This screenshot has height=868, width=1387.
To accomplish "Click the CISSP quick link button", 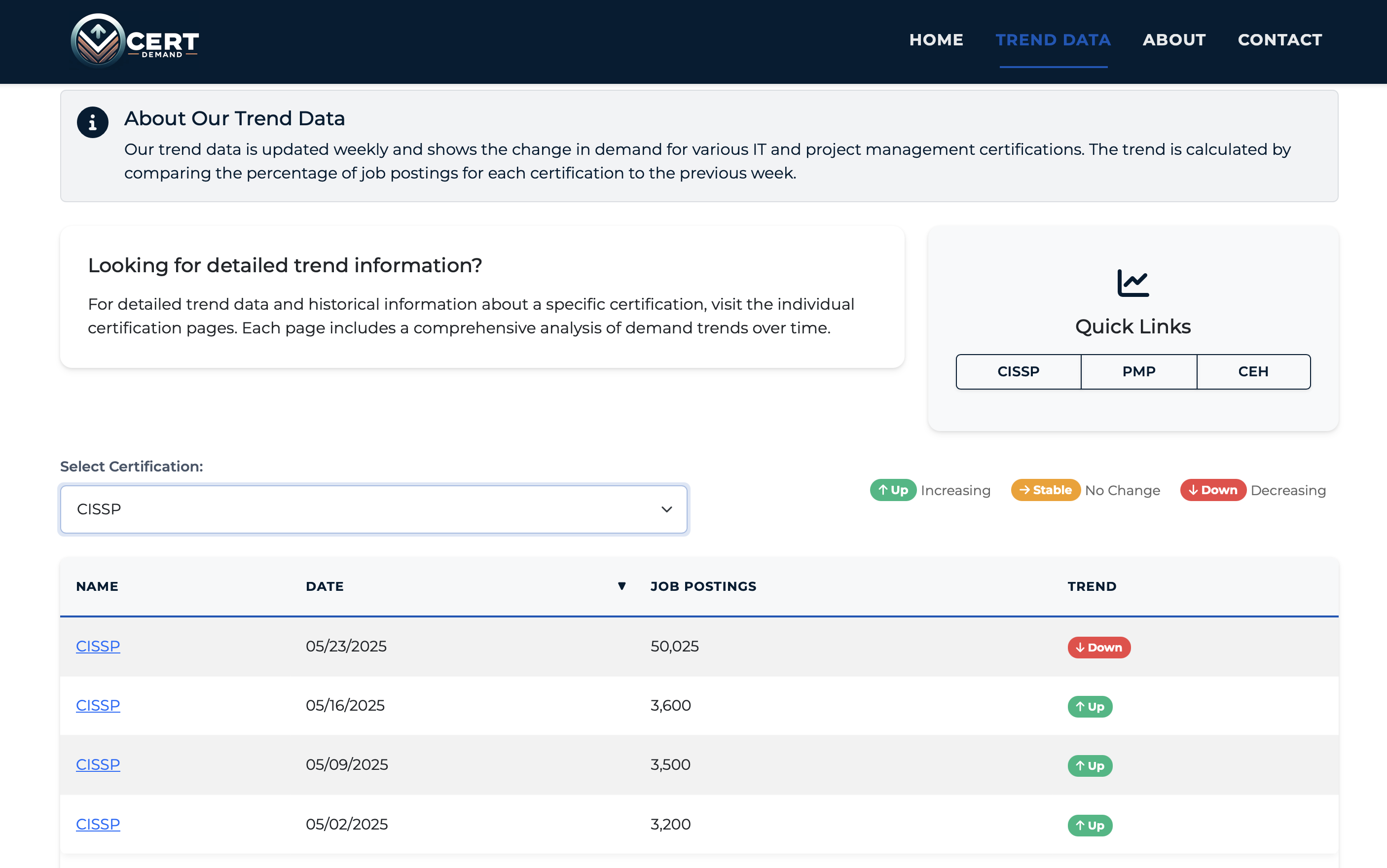I will (x=1019, y=371).
